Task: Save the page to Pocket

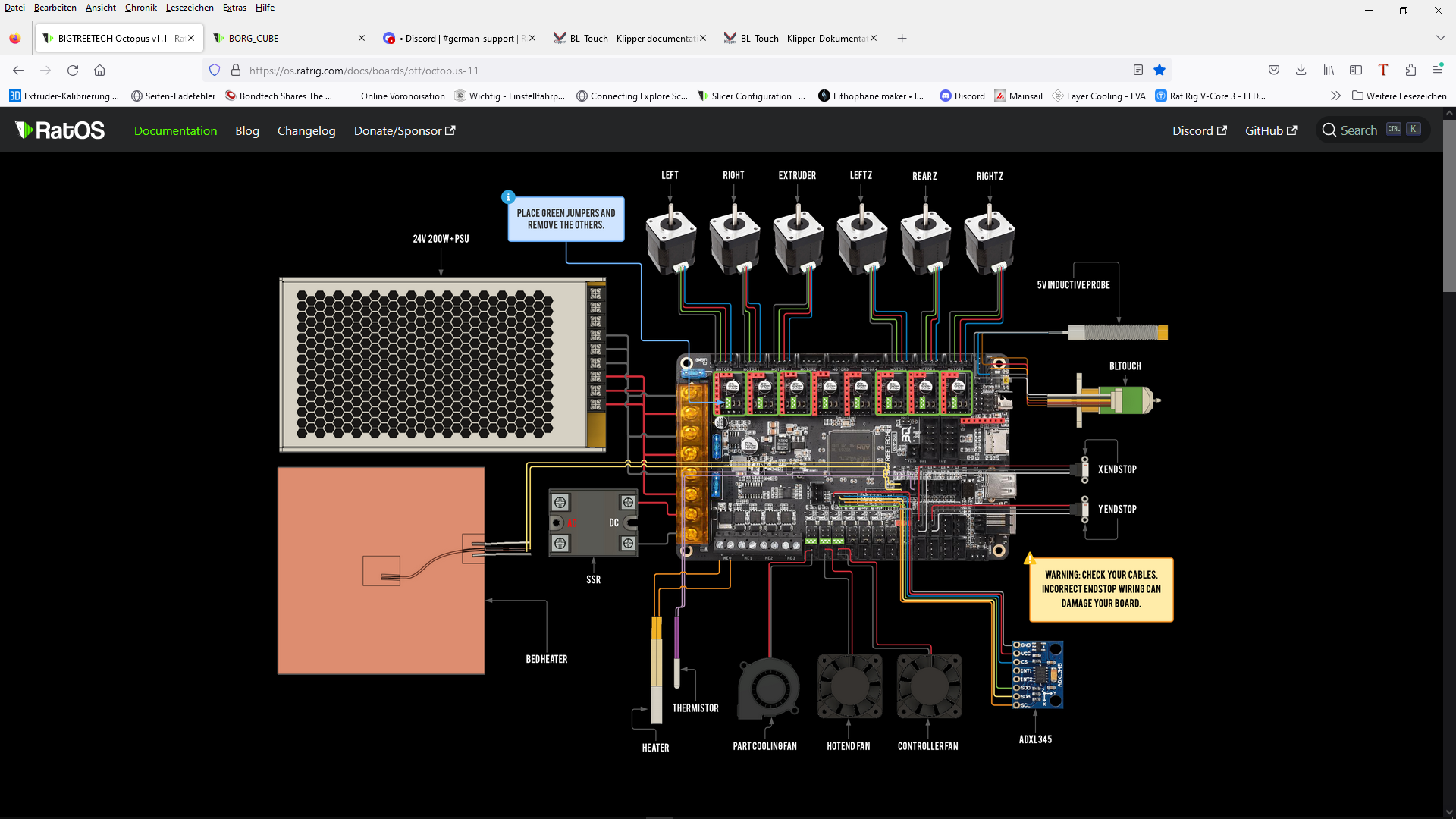Action: click(x=1274, y=70)
